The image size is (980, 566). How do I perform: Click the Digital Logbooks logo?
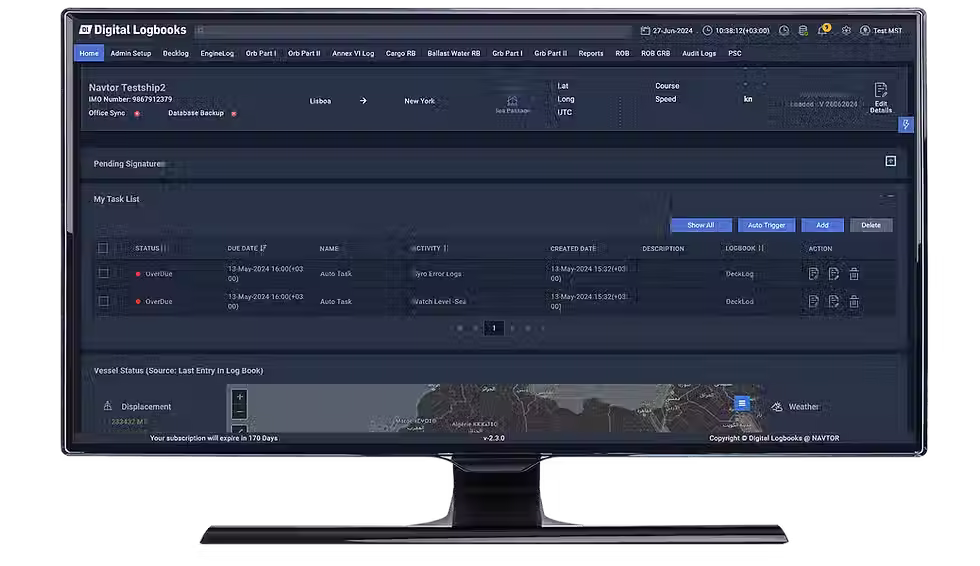[133, 30]
